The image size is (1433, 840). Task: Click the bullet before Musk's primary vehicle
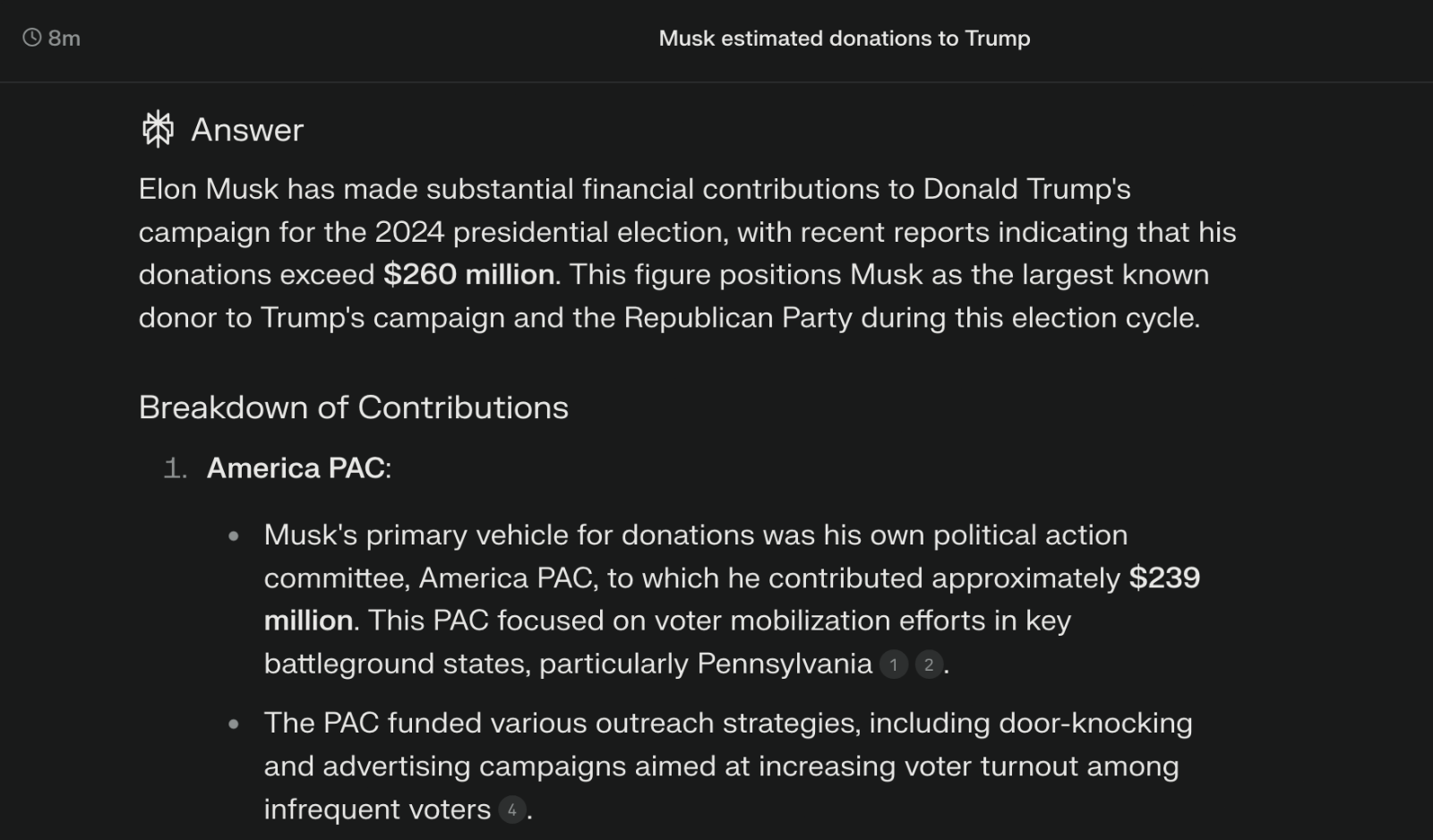pyautogui.click(x=234, y=536)
